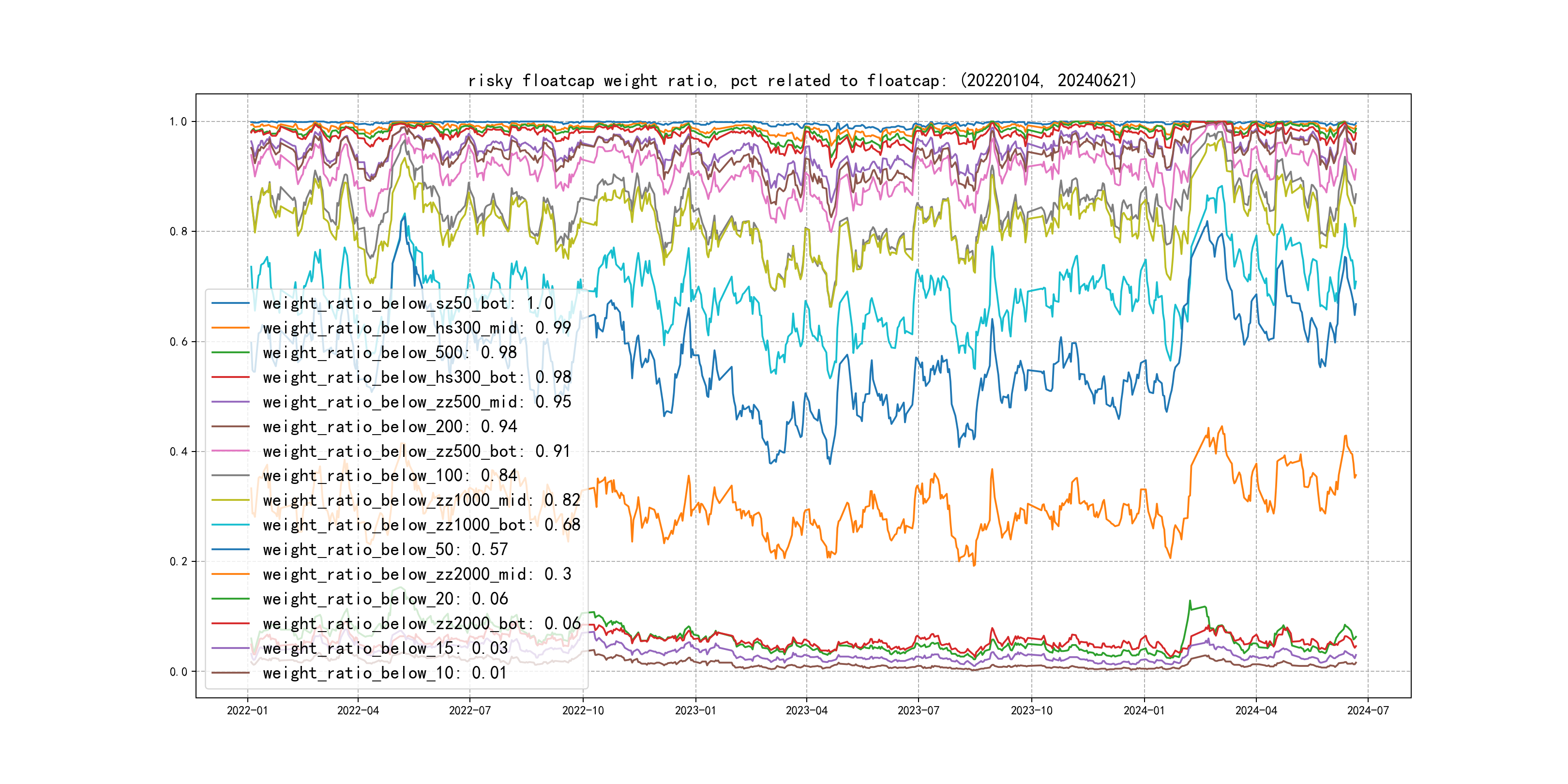The width and height of the screenshot is (1568, 784).
Task: Click legend entry weight_ratio_below_zz1000_bot
Action: 421,525
